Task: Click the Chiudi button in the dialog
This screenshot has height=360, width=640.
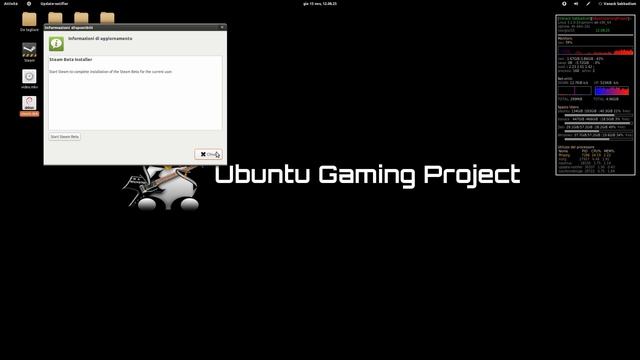Action: pyautogui.click(x=209, y=154)
